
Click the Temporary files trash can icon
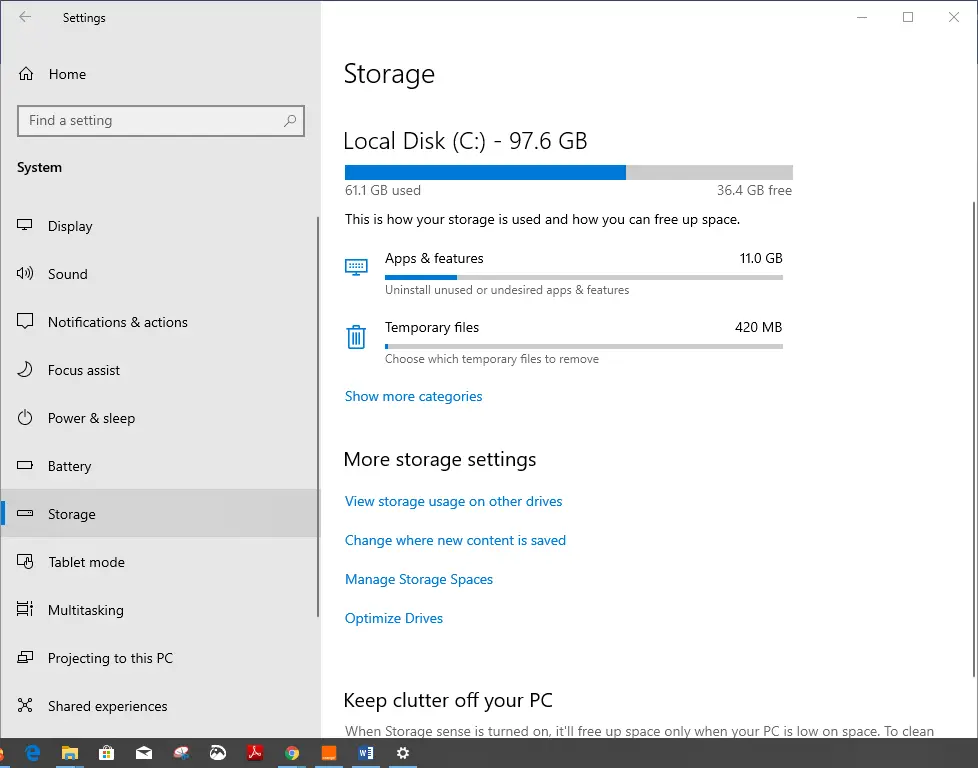coord(356,337)
